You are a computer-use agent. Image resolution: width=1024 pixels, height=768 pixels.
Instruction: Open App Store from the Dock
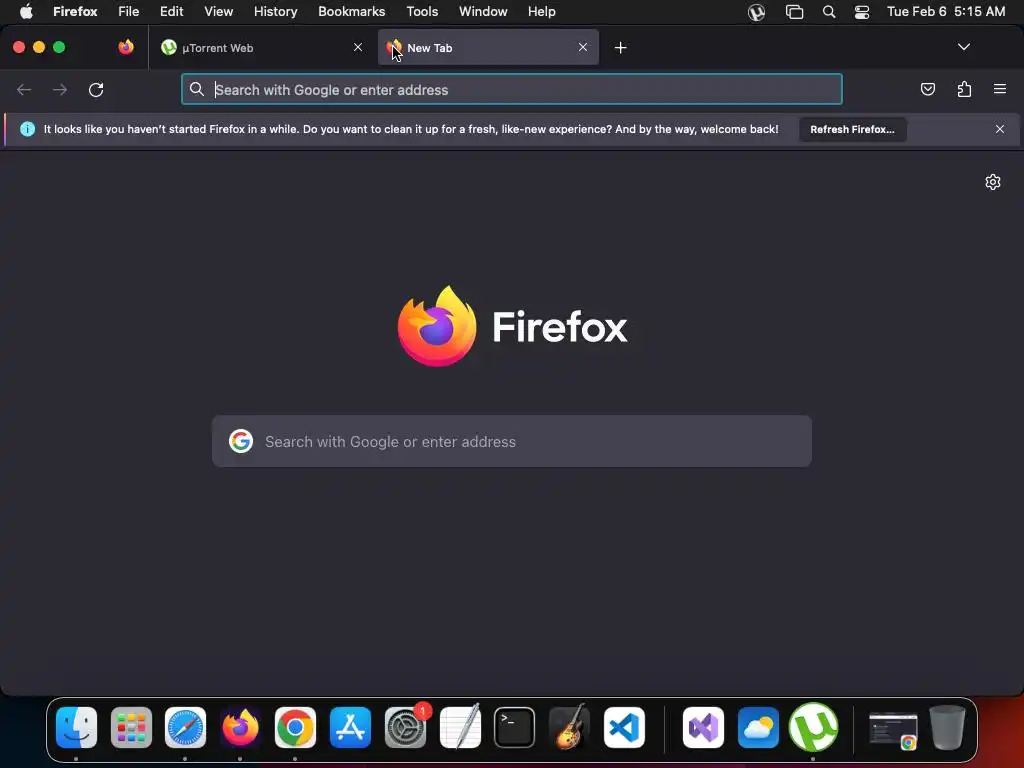point(350,727)
